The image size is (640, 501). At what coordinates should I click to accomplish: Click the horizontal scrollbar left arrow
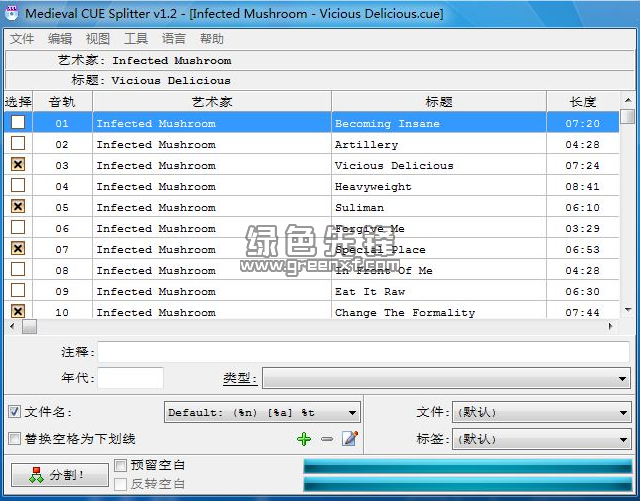[12, 326]
